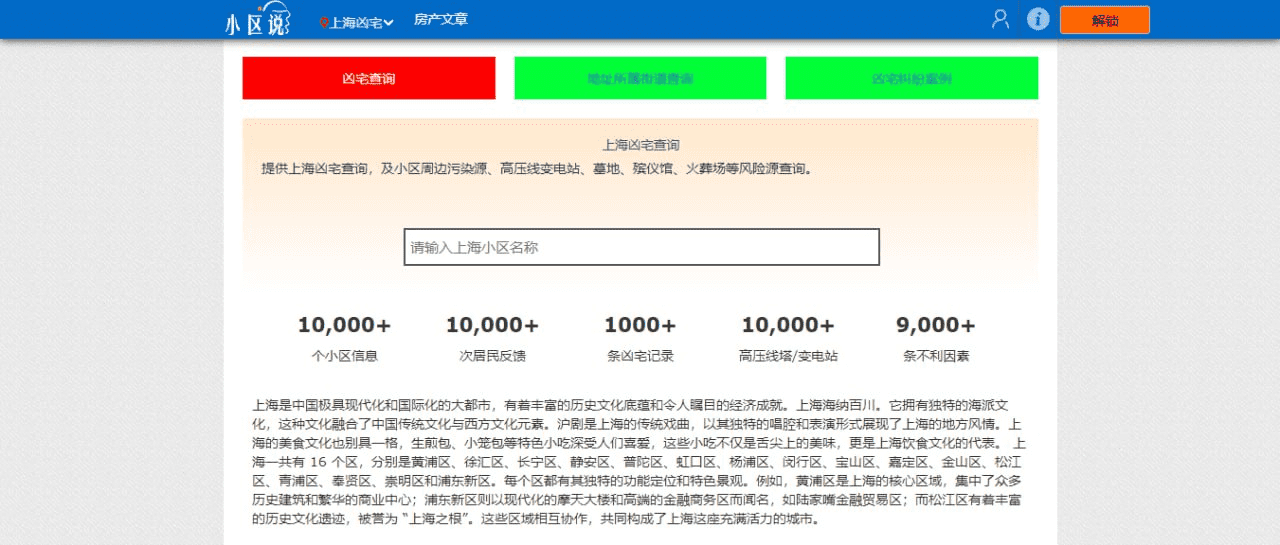Open the 小区说 site logo
The height and width of the screenshot is (545, 1280).
[x=258, y=20]
